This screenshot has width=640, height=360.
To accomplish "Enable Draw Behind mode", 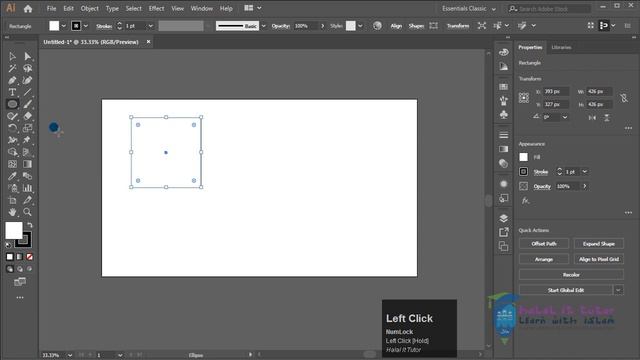I will 20,269.
